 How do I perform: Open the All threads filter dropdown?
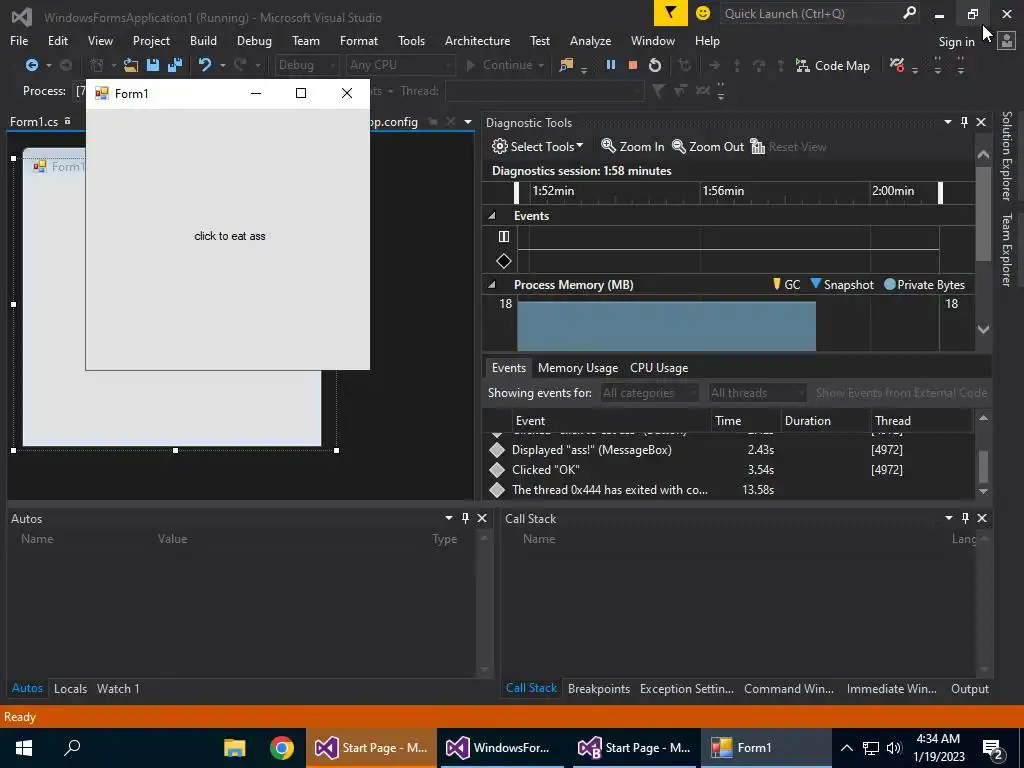(758, 392)
